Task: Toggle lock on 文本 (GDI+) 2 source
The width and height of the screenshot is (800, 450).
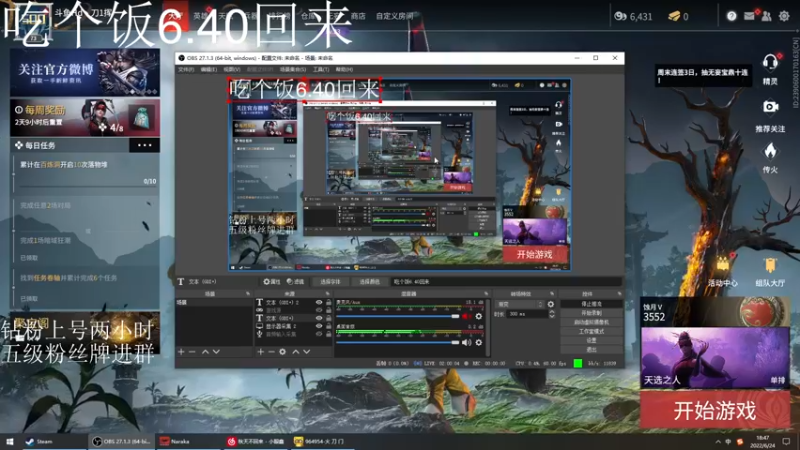Action: pos(329,302)
